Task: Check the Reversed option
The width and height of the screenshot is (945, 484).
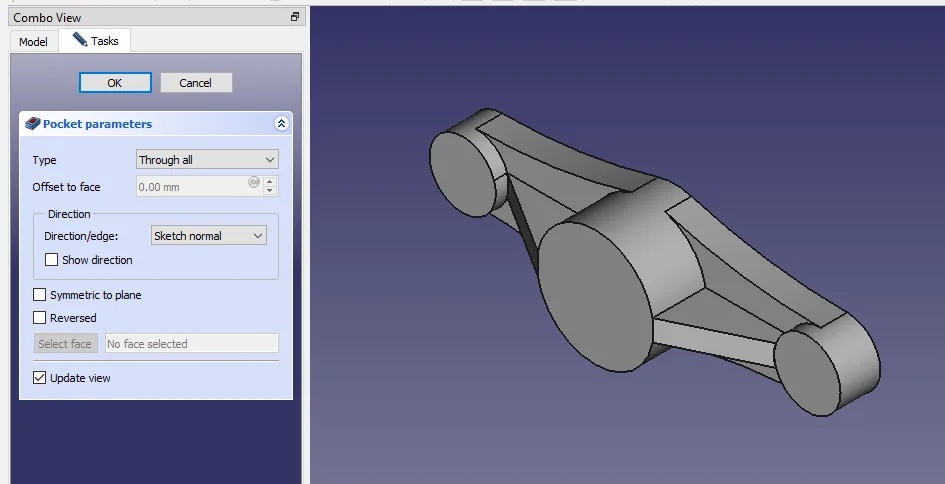Action: pos(40,318)
